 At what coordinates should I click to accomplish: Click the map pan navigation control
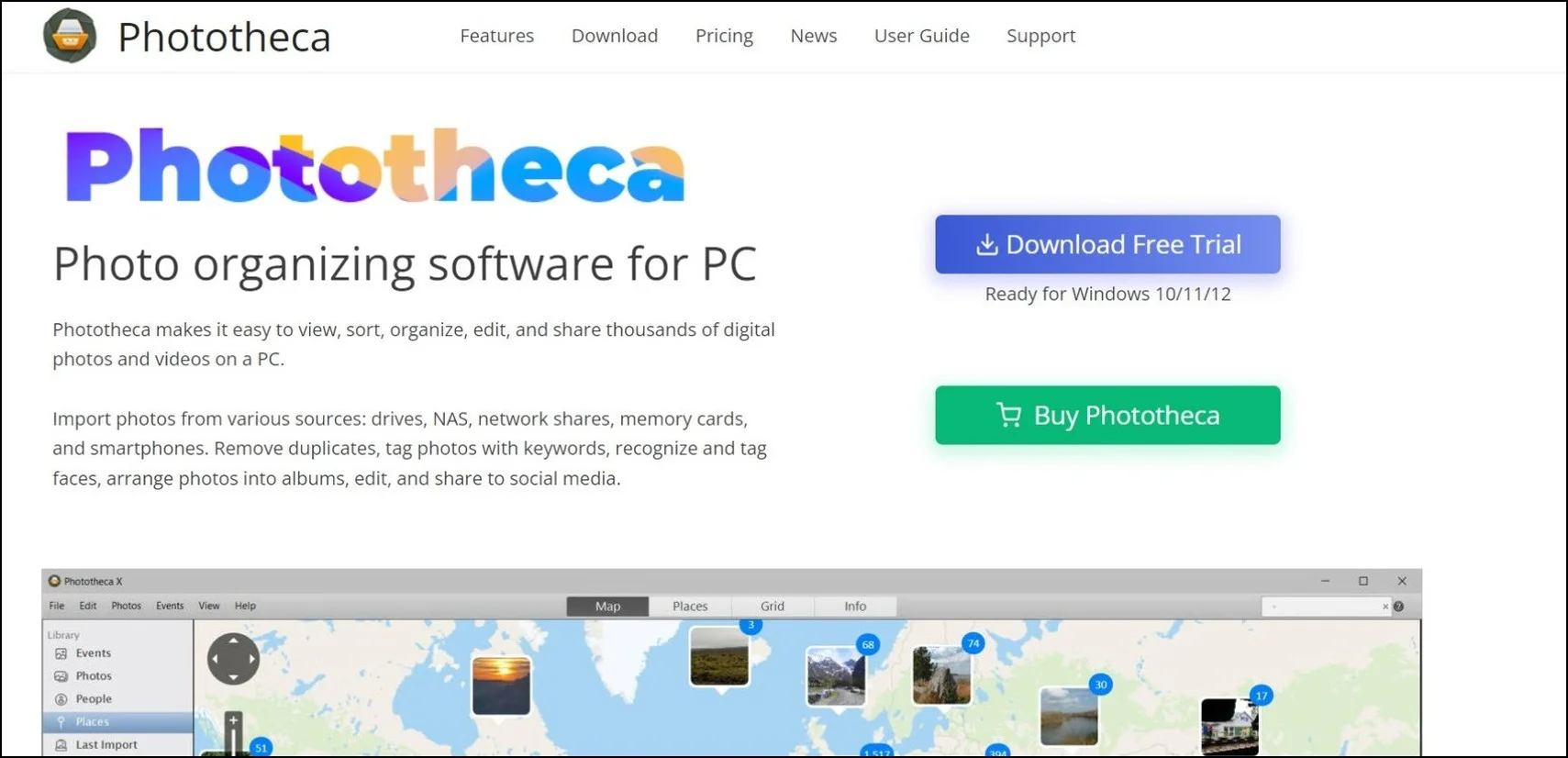tap(233, 659)
